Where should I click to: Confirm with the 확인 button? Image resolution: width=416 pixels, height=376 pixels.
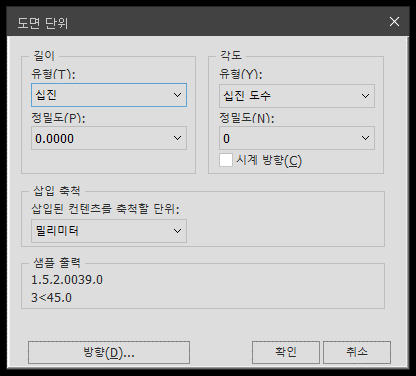[286, 352]
